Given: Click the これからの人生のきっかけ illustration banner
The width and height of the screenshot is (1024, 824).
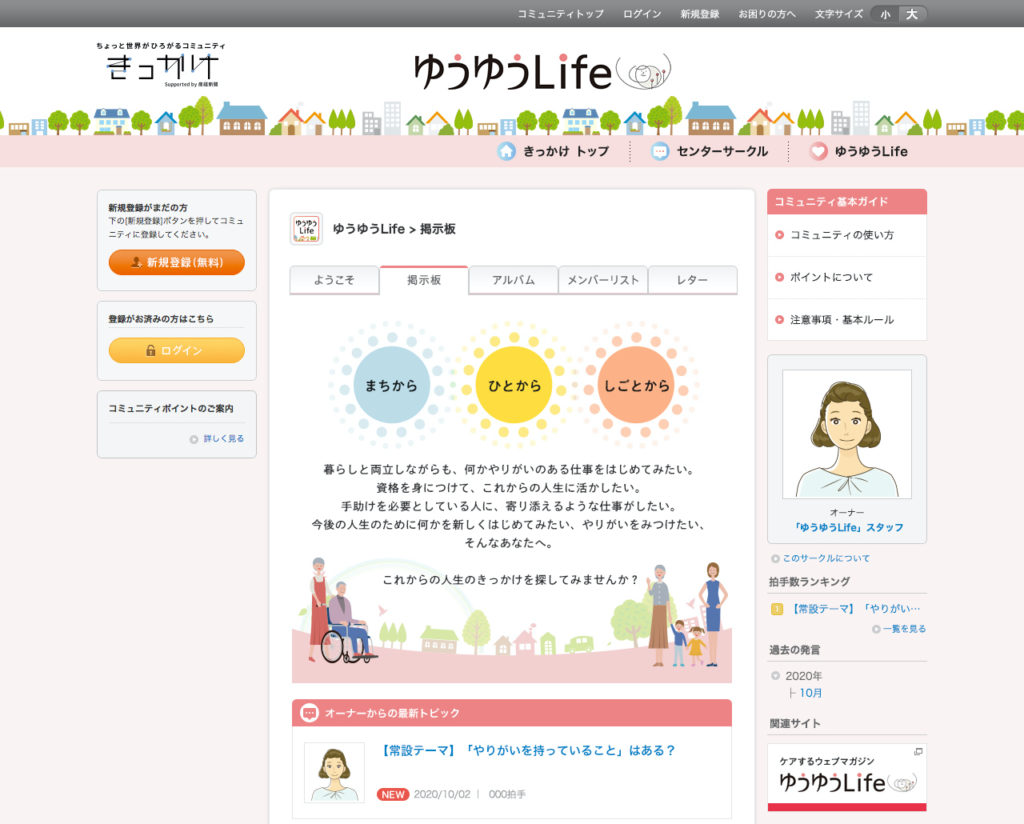Looking at the screenshot, I should pyautogui.click(x=511, y=619).
